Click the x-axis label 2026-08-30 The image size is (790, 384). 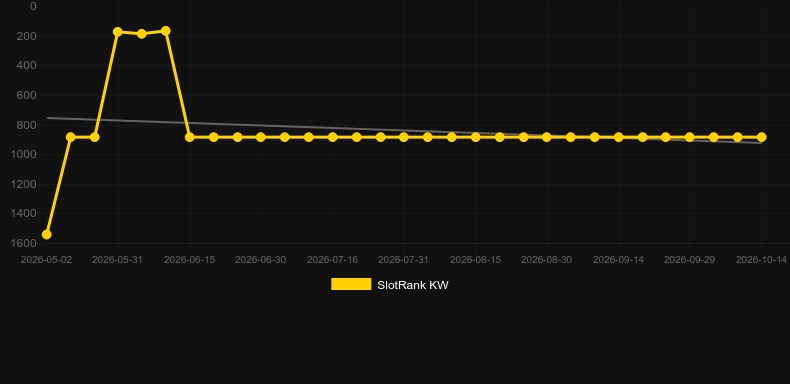[547, 260]
